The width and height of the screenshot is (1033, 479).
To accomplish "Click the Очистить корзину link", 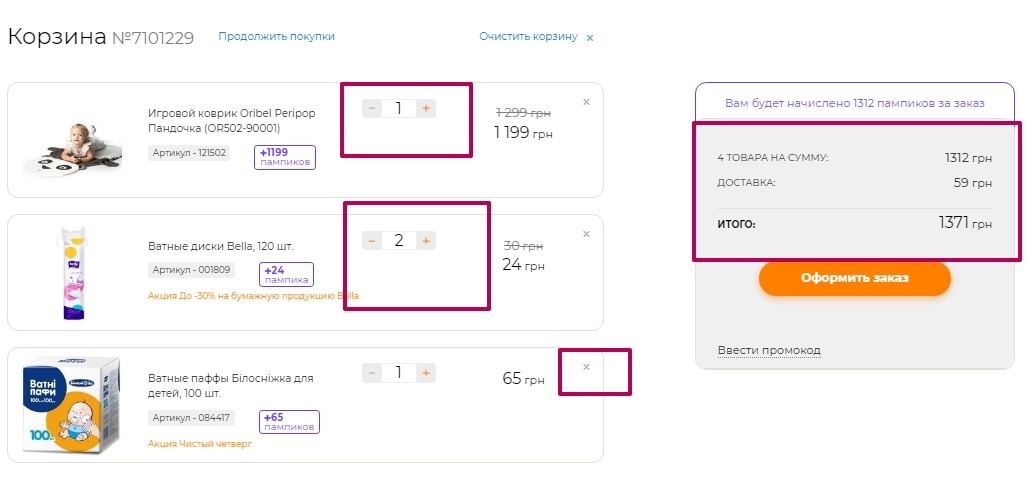I will tap(528, 36).
